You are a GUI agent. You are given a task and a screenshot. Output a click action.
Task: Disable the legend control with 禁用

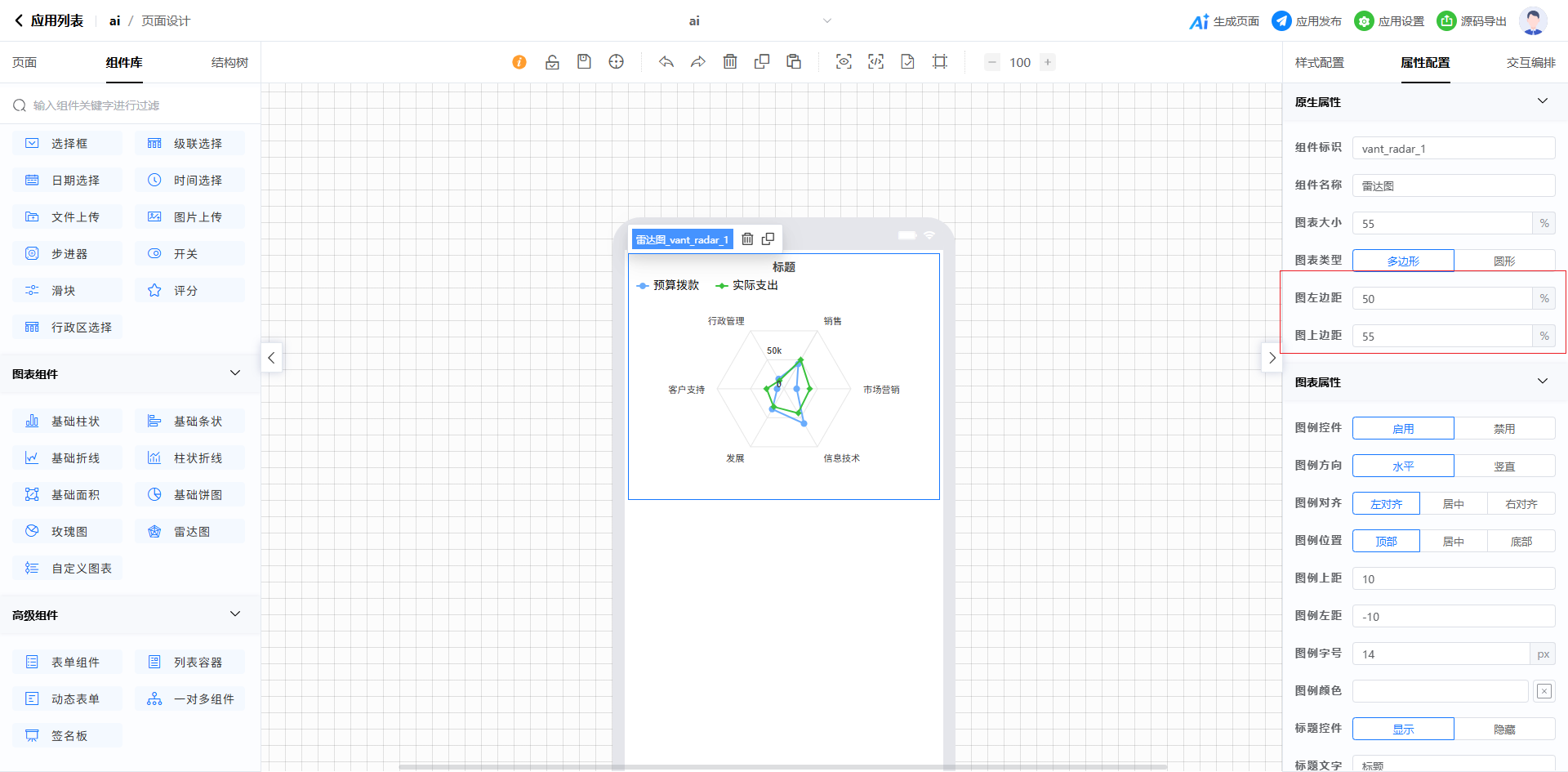1503,429
